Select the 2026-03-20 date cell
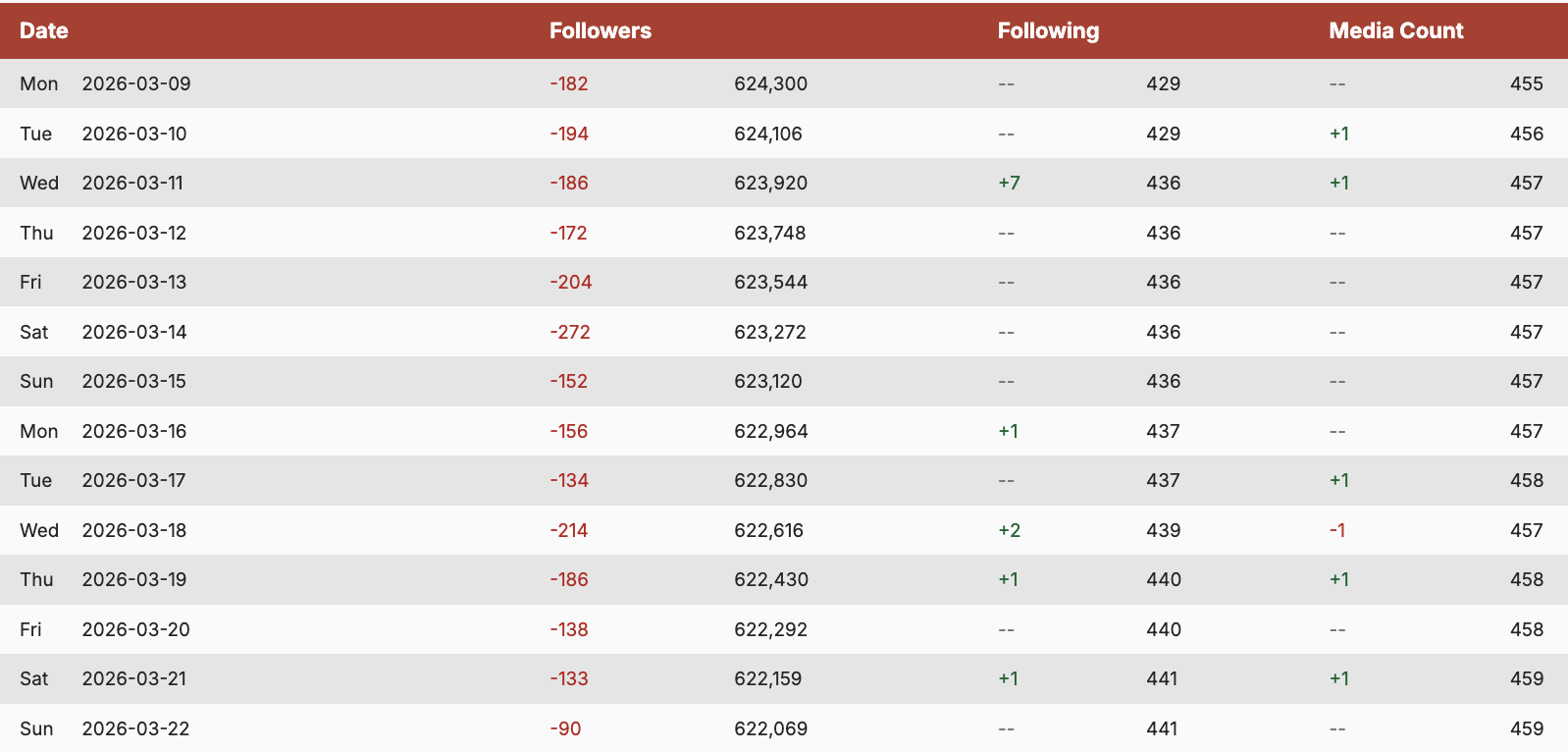 [136, 629]
